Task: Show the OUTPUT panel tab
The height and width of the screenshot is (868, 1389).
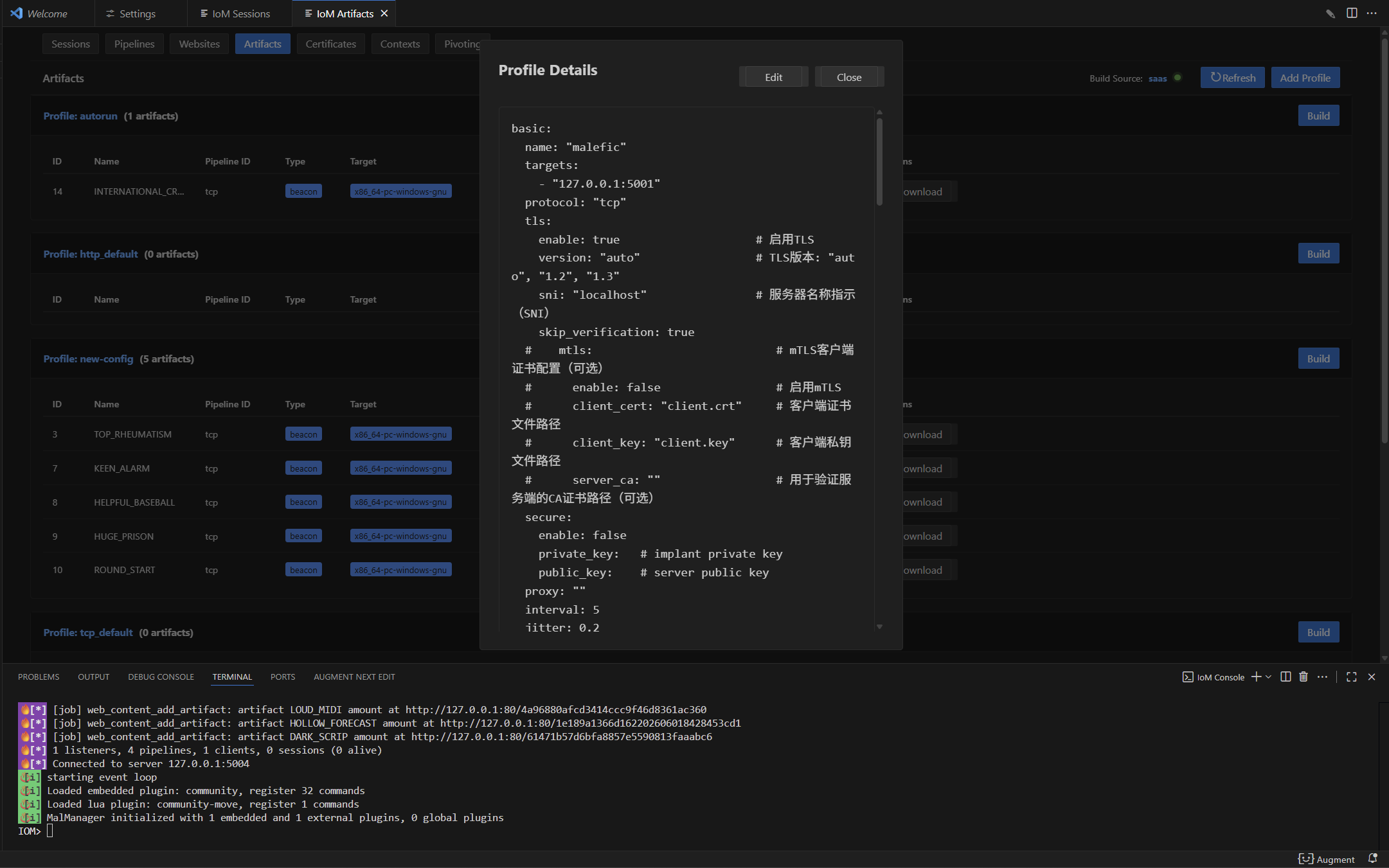Action: point(94,677)
